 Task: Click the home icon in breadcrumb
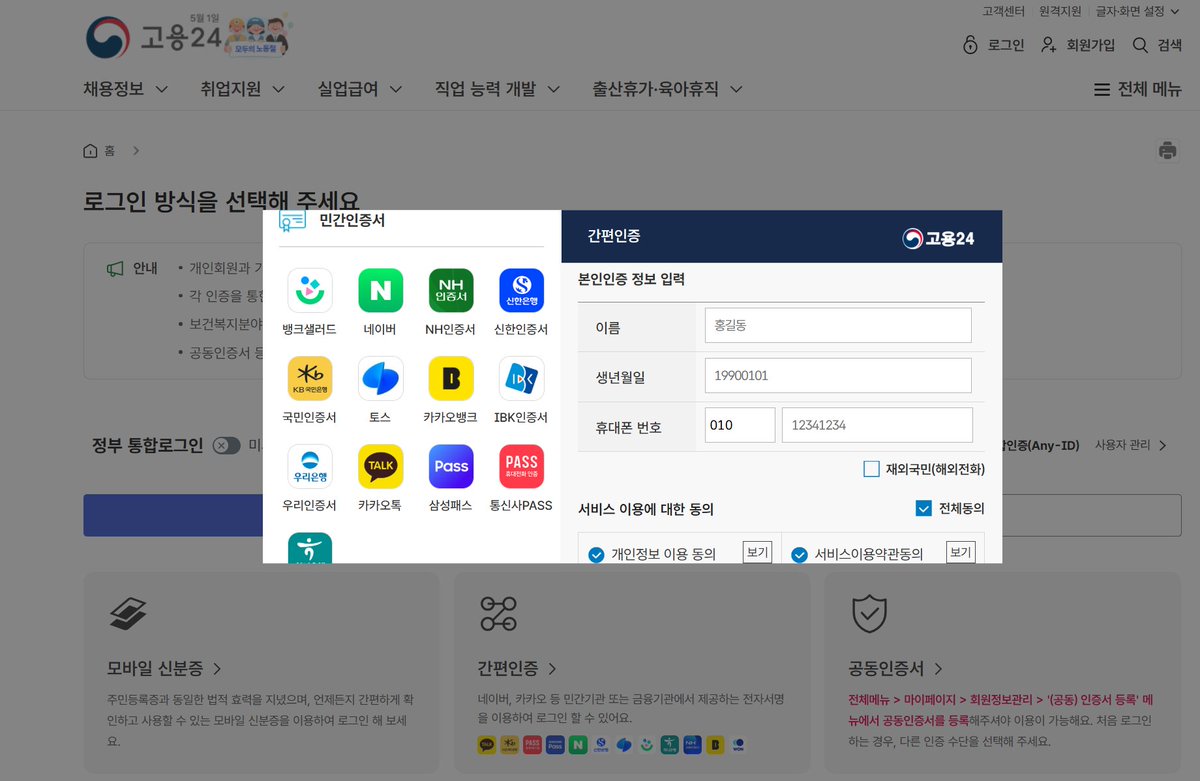(x=91, y=151)
